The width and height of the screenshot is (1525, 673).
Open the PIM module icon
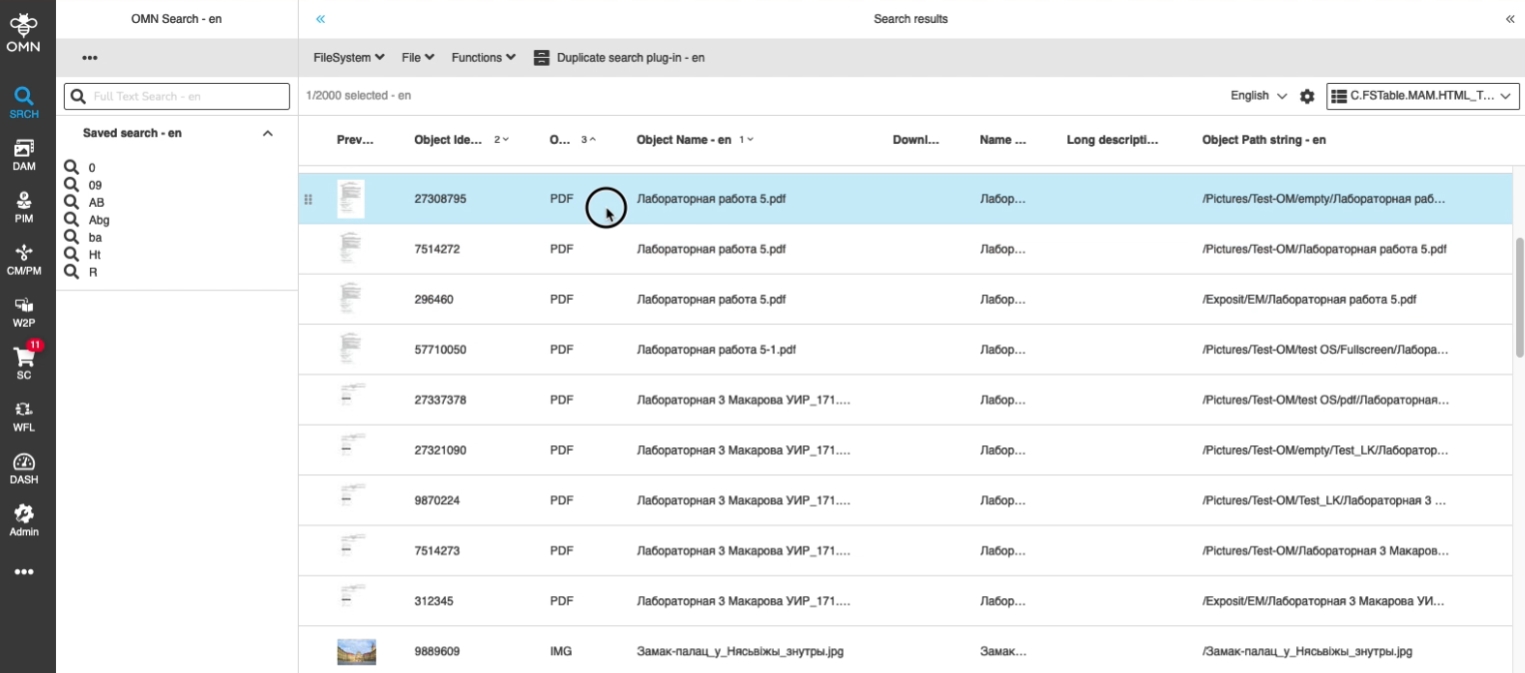[x=24, y=206]
